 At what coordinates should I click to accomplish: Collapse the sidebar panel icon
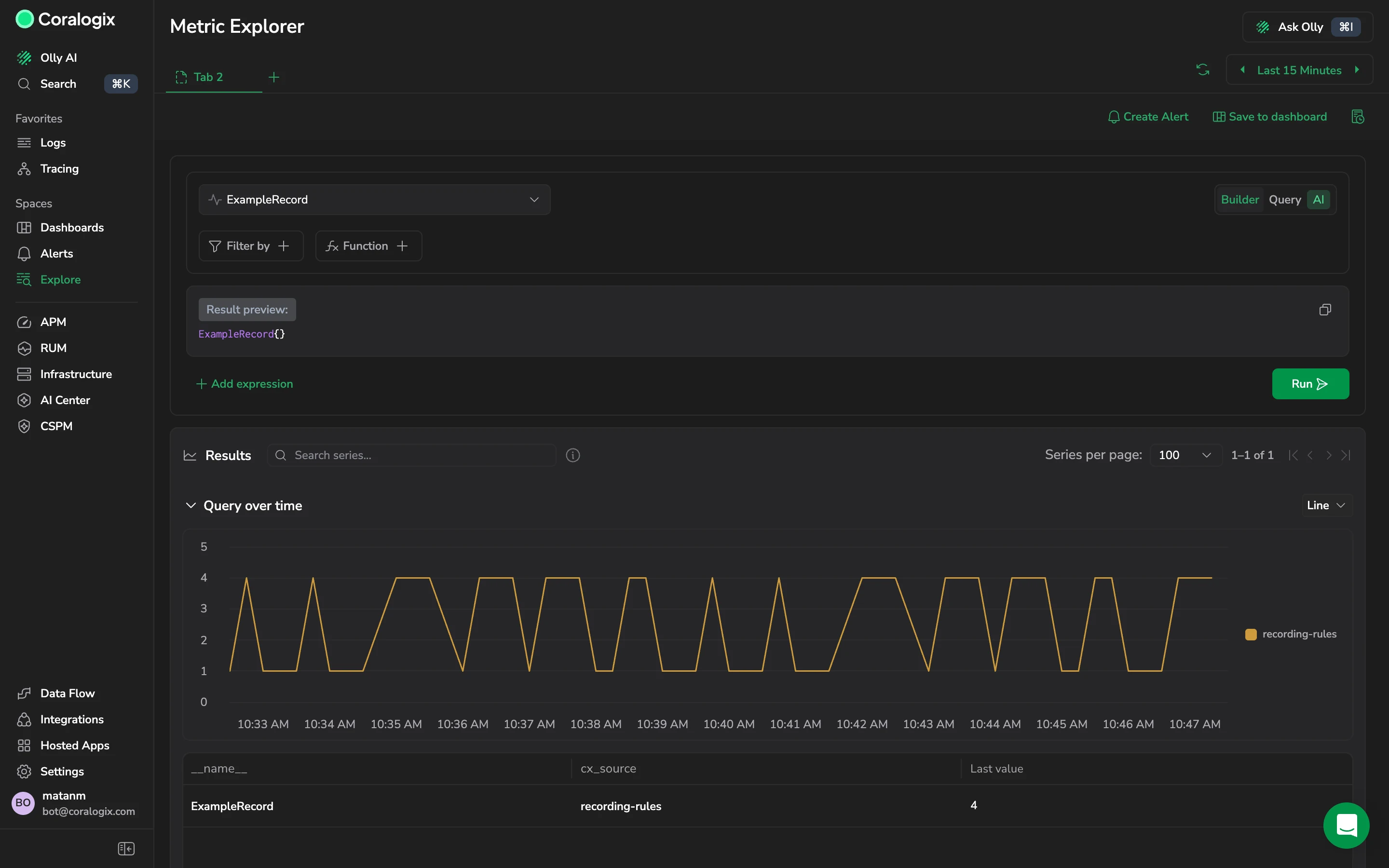click(126, 849)
